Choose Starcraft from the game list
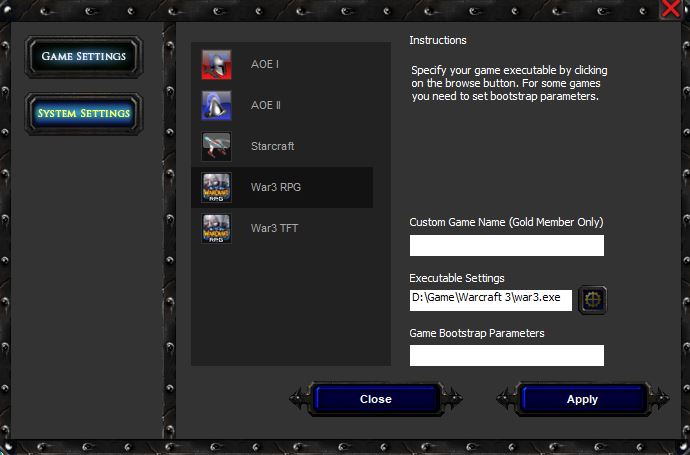 [x=282, y=147]
